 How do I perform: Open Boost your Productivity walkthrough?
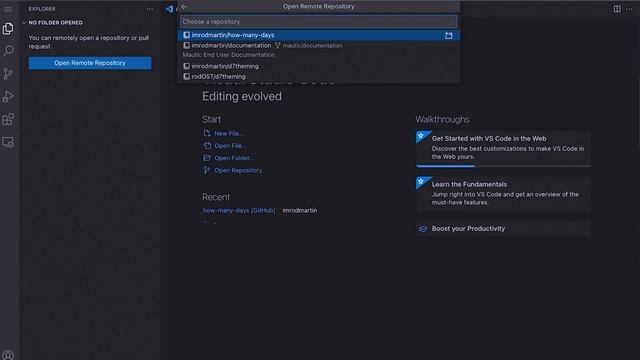tap(503, 229)
